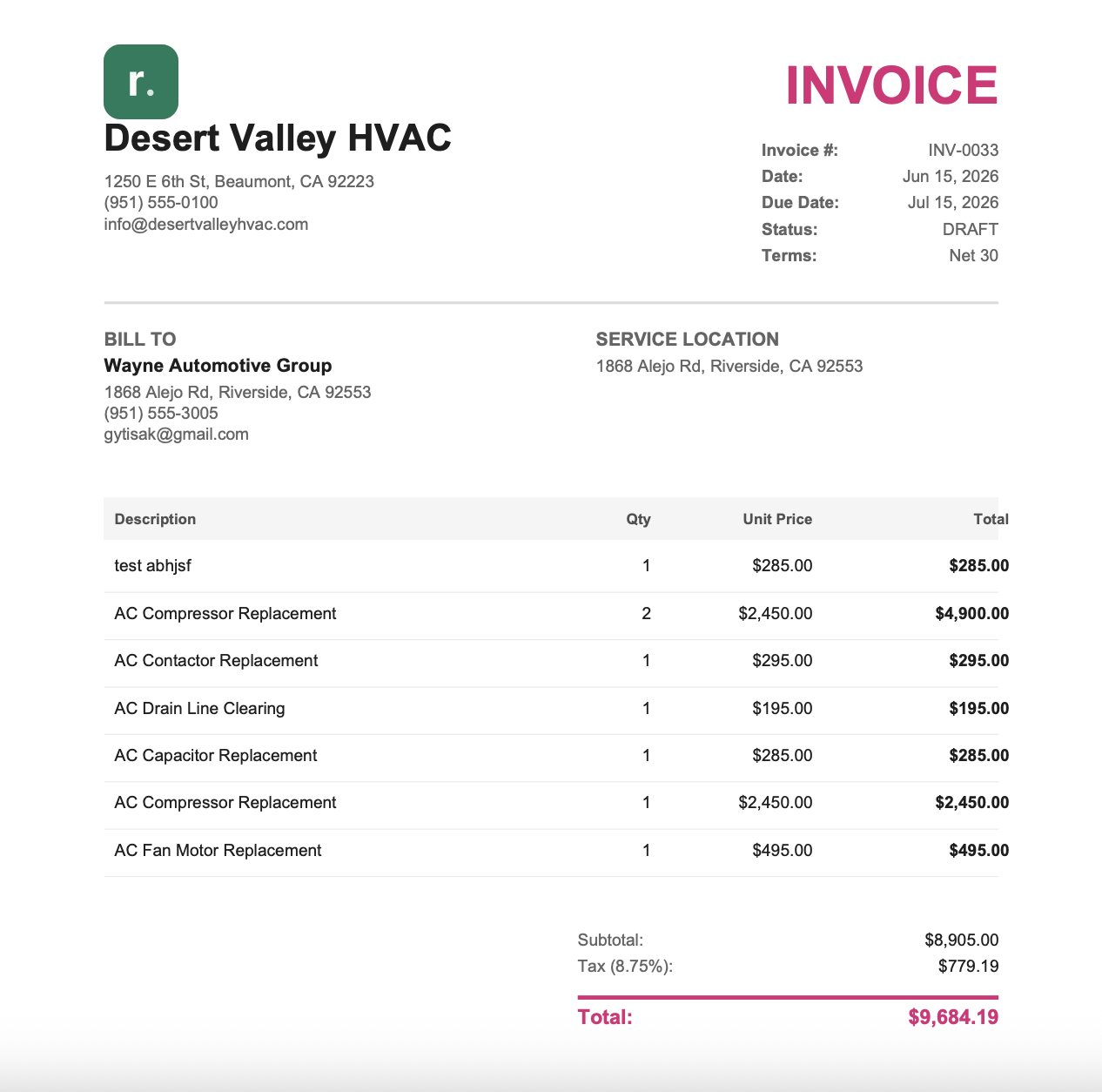The height and width of the screenshot is (1092, 1102).
Task: Click the Status: label
Action: pos(790,230)
